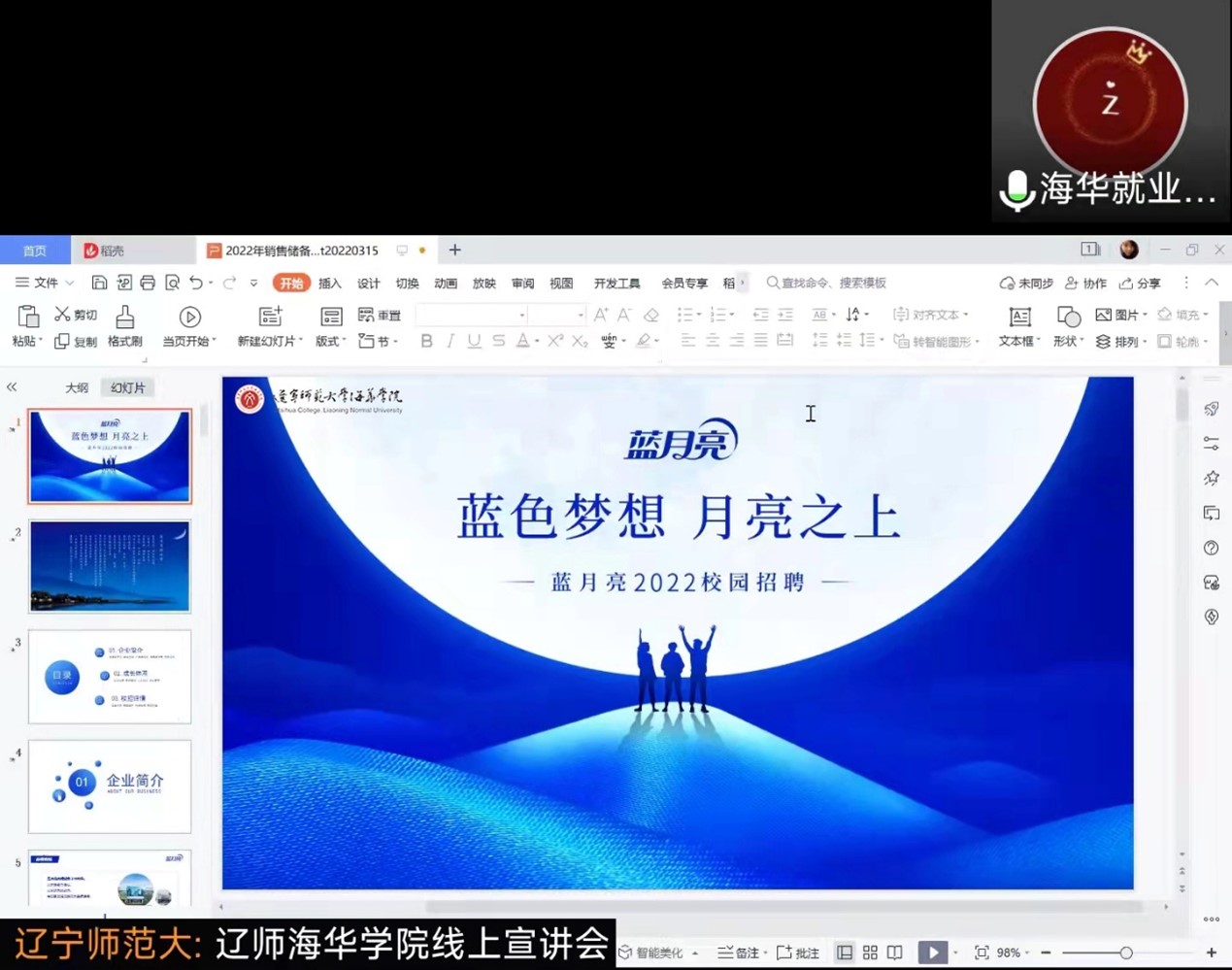Click the Redo arrow icon

click(230, 283)
